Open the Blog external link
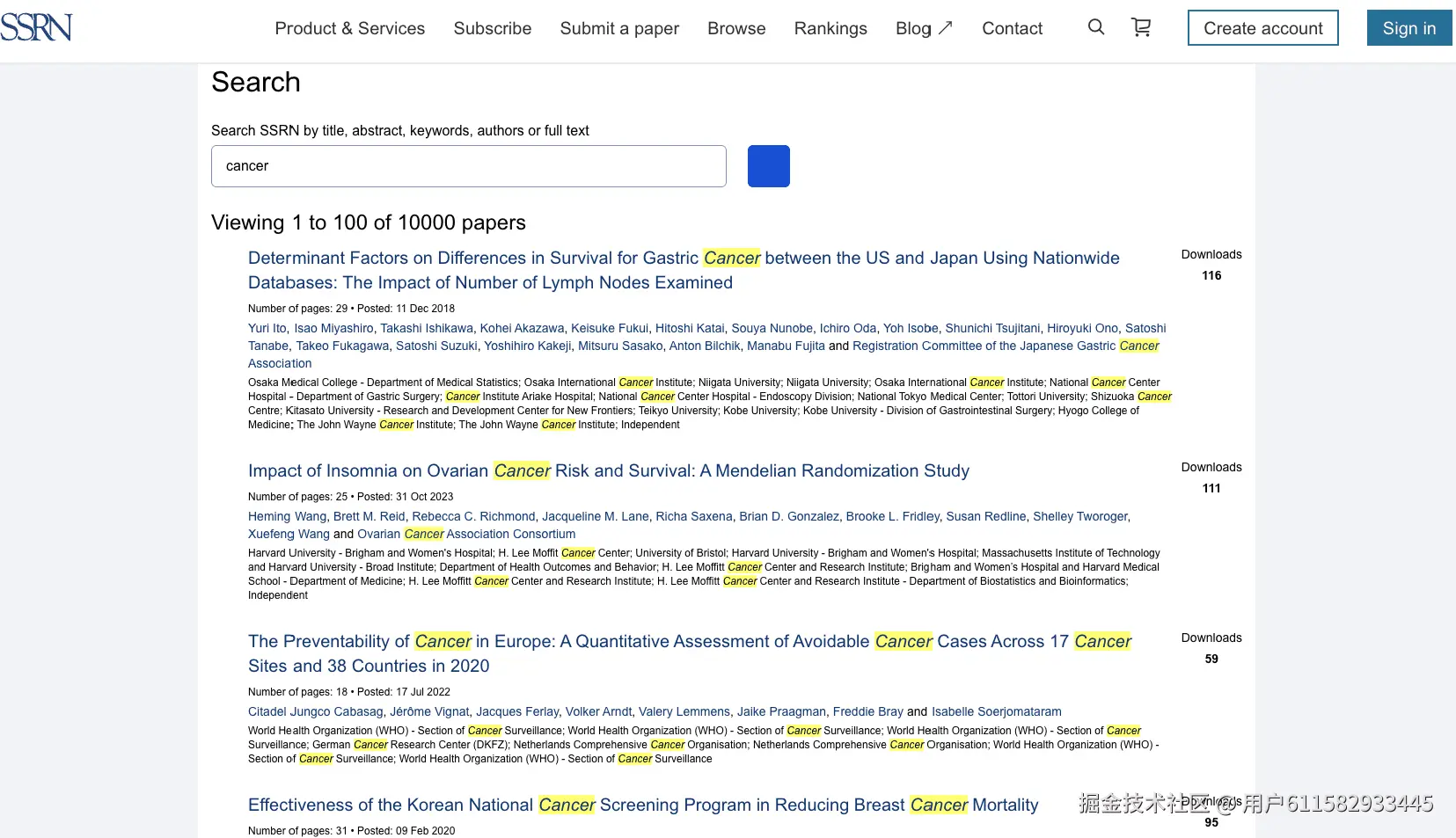Screen dimensions: 1456x838 (915, 27)
